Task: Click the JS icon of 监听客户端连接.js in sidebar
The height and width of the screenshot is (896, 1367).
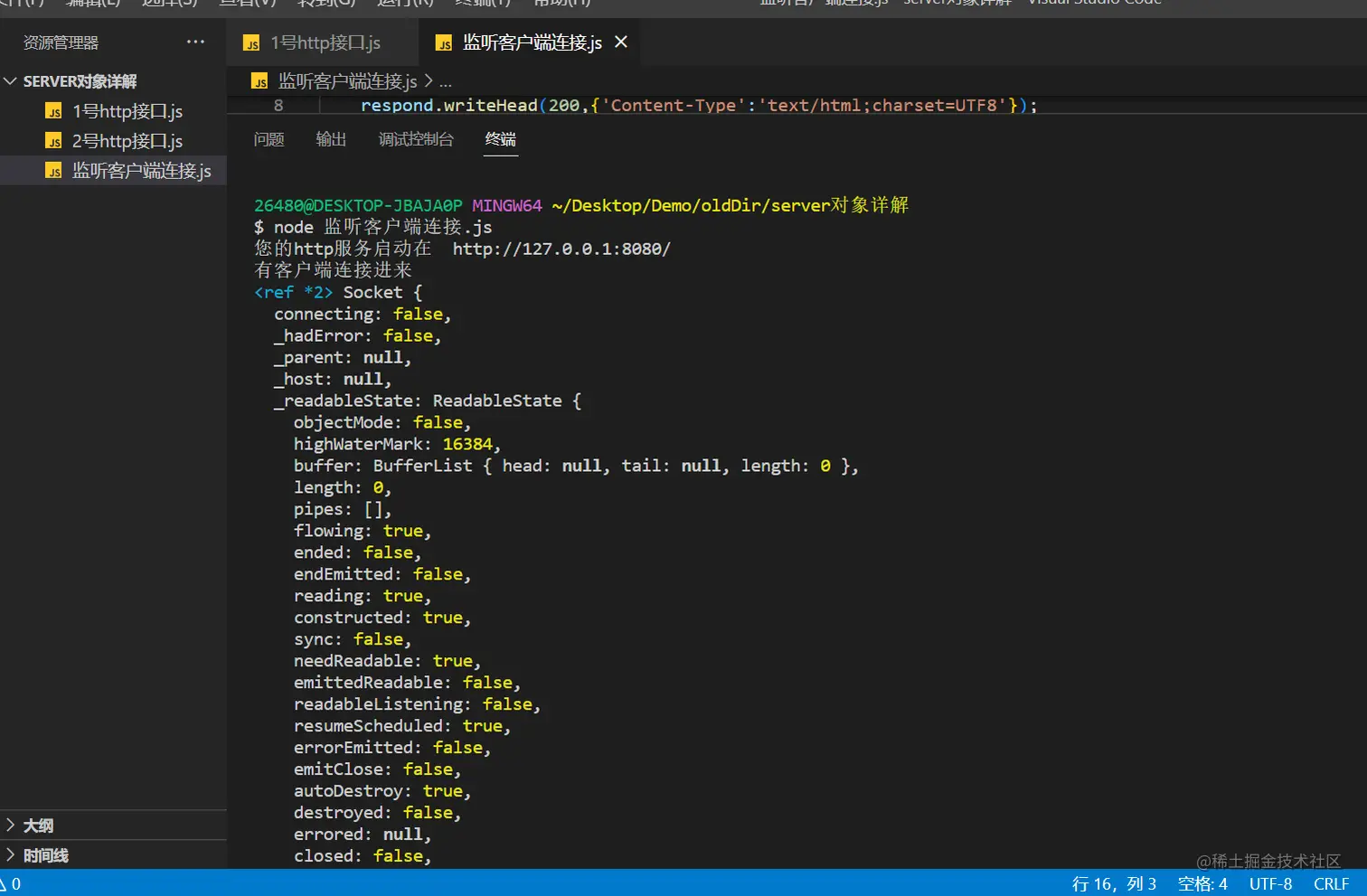Action: [x=53, y=170]
